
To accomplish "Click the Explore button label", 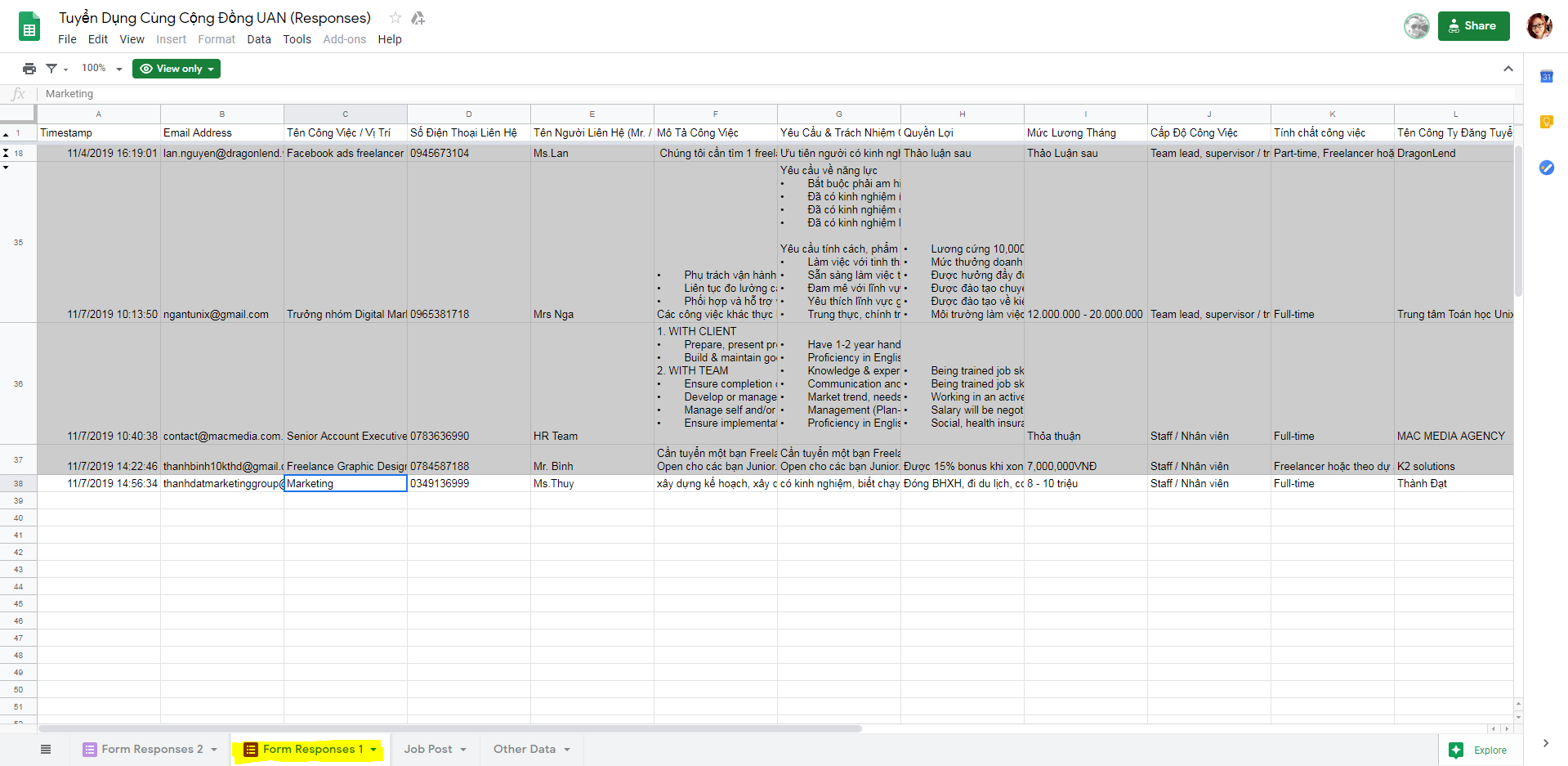I will [1490, 750].
